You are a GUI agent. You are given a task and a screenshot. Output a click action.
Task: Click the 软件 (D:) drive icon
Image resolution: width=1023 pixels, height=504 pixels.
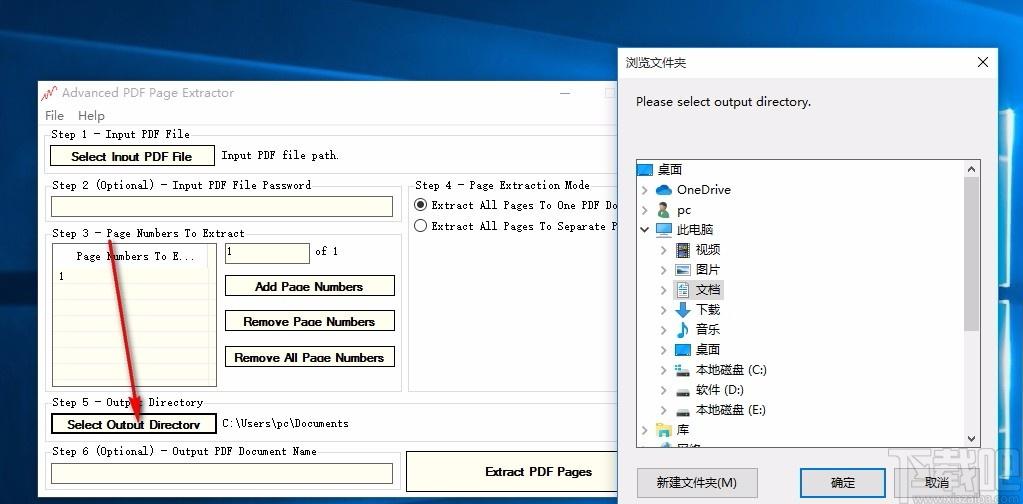tap(682, 391)
